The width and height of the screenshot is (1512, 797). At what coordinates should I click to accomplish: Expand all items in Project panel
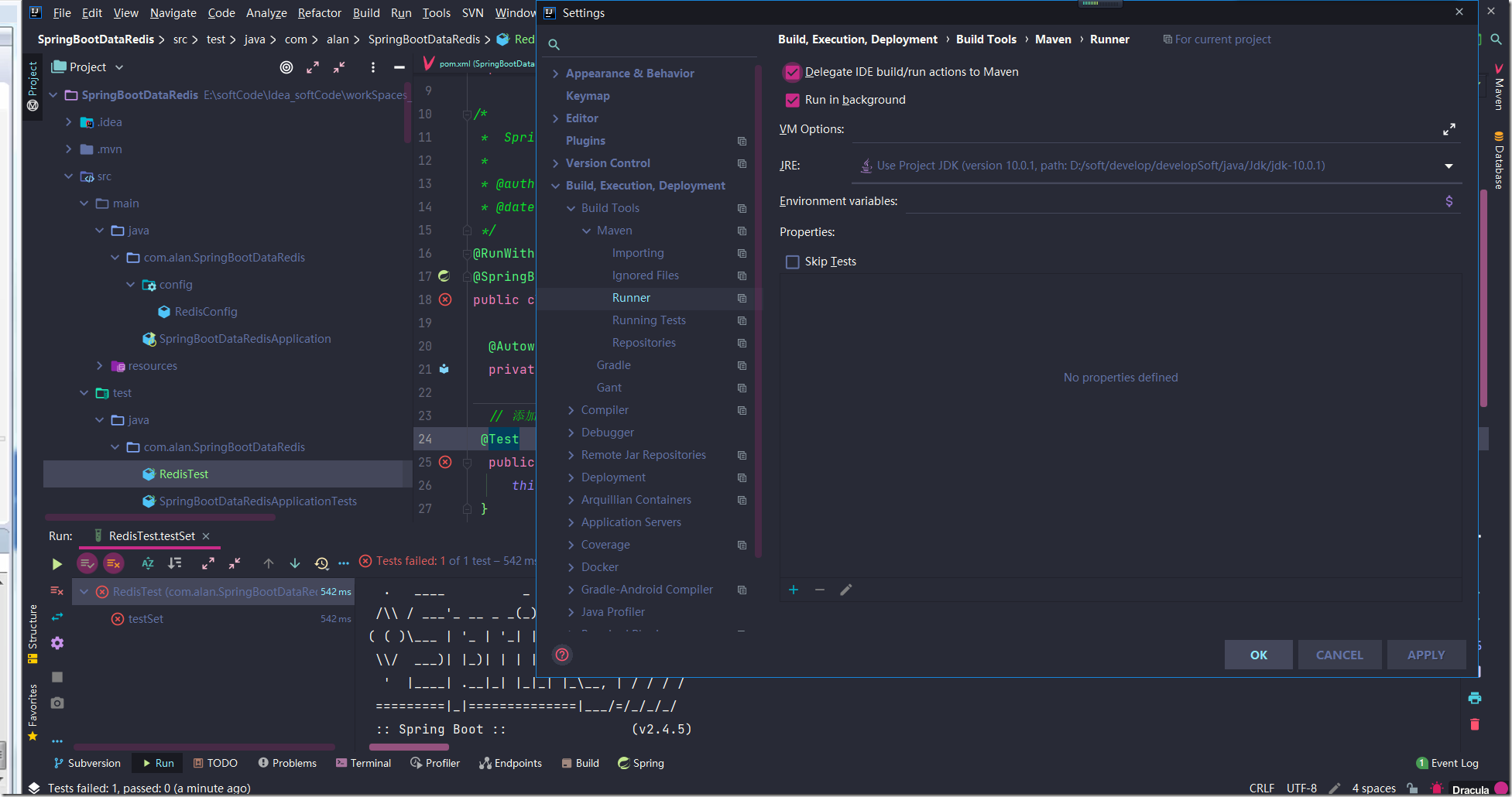pyautogui.click(x=313, y=67)
